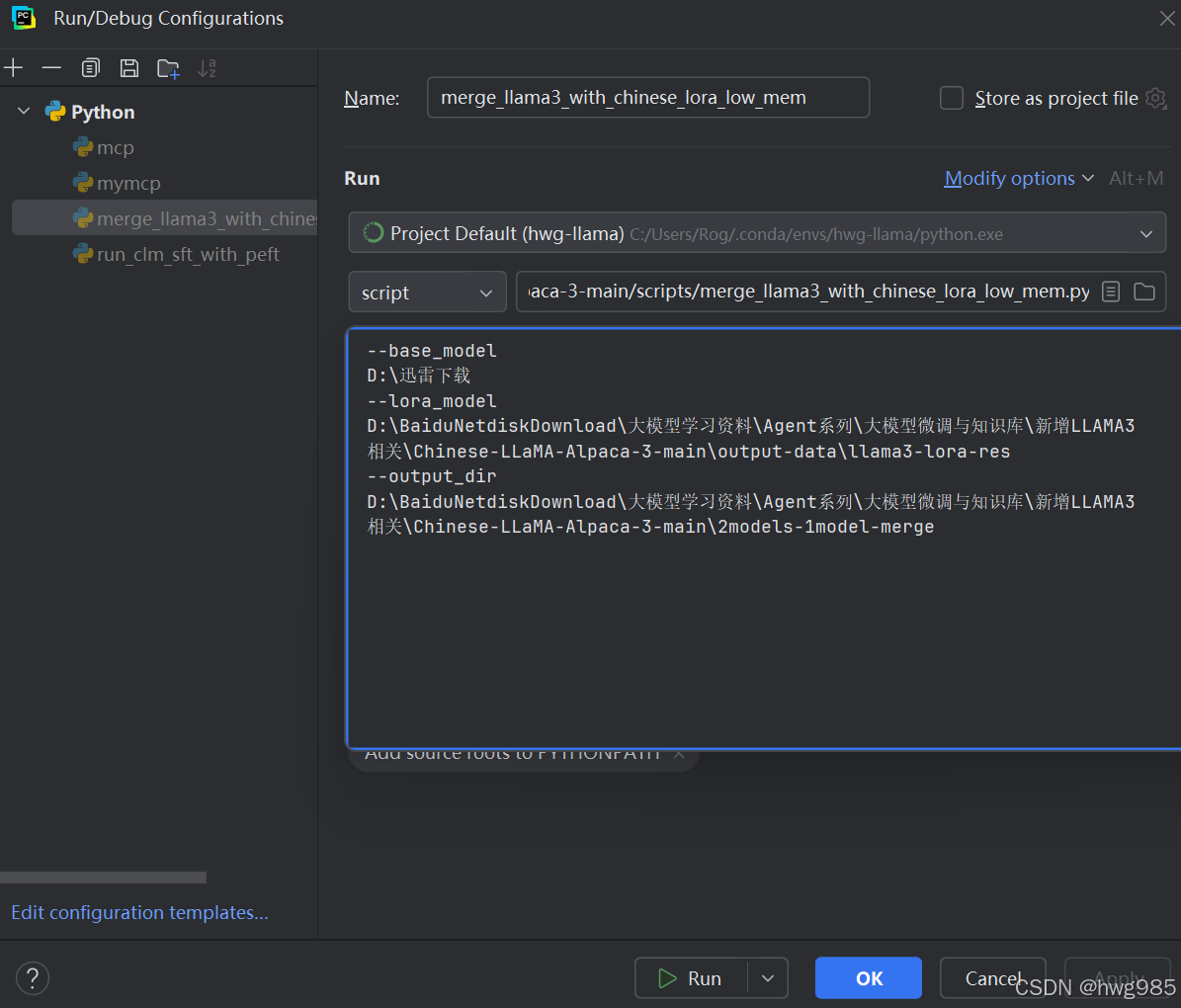Screen dimensions: 1181x1008
Task: Open gear settings next to Store as project file
Action: (x=1155, y=98)
